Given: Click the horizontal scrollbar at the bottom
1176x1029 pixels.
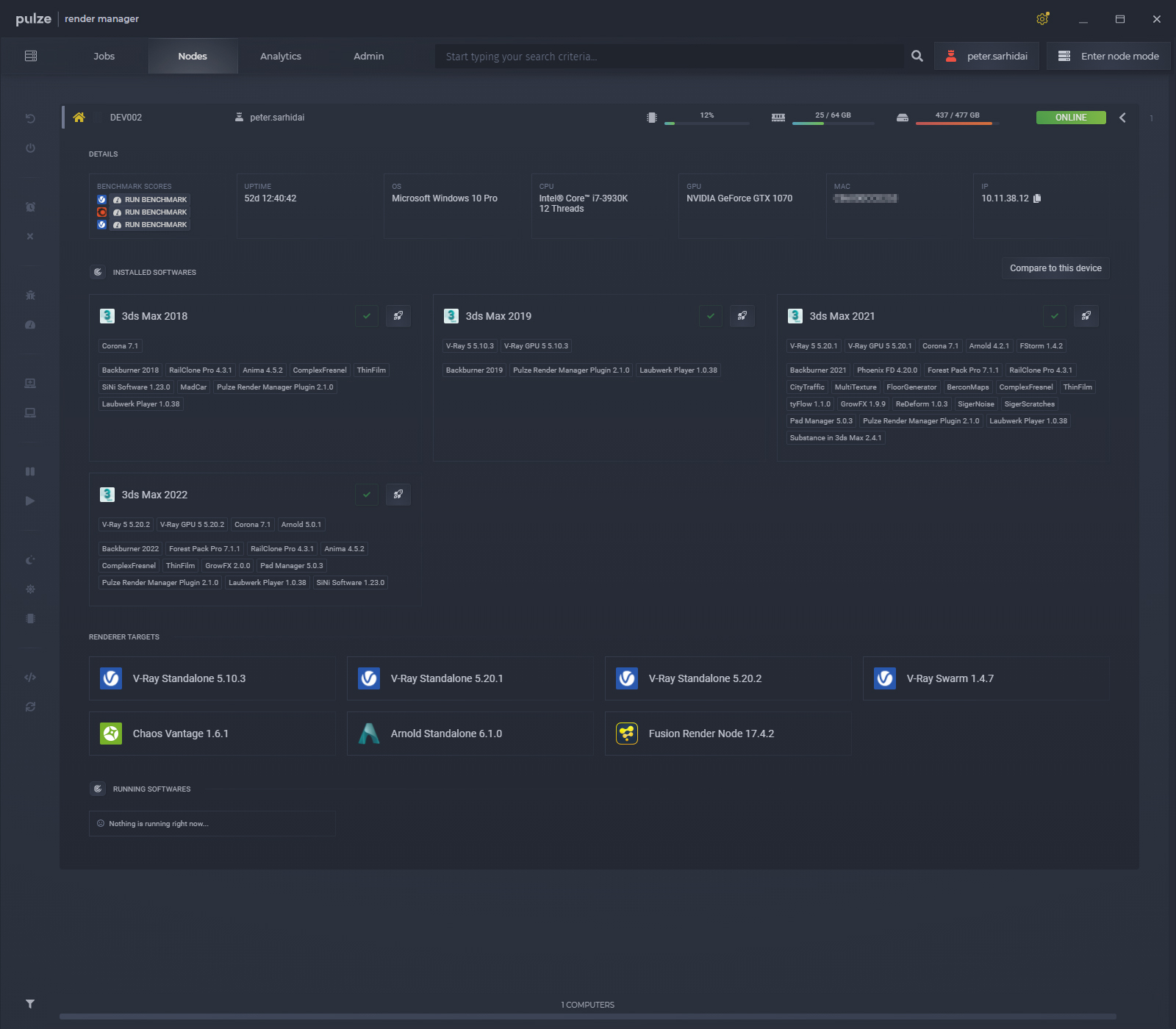Looking at the screenshot, I should click(x=588, y=1017).
